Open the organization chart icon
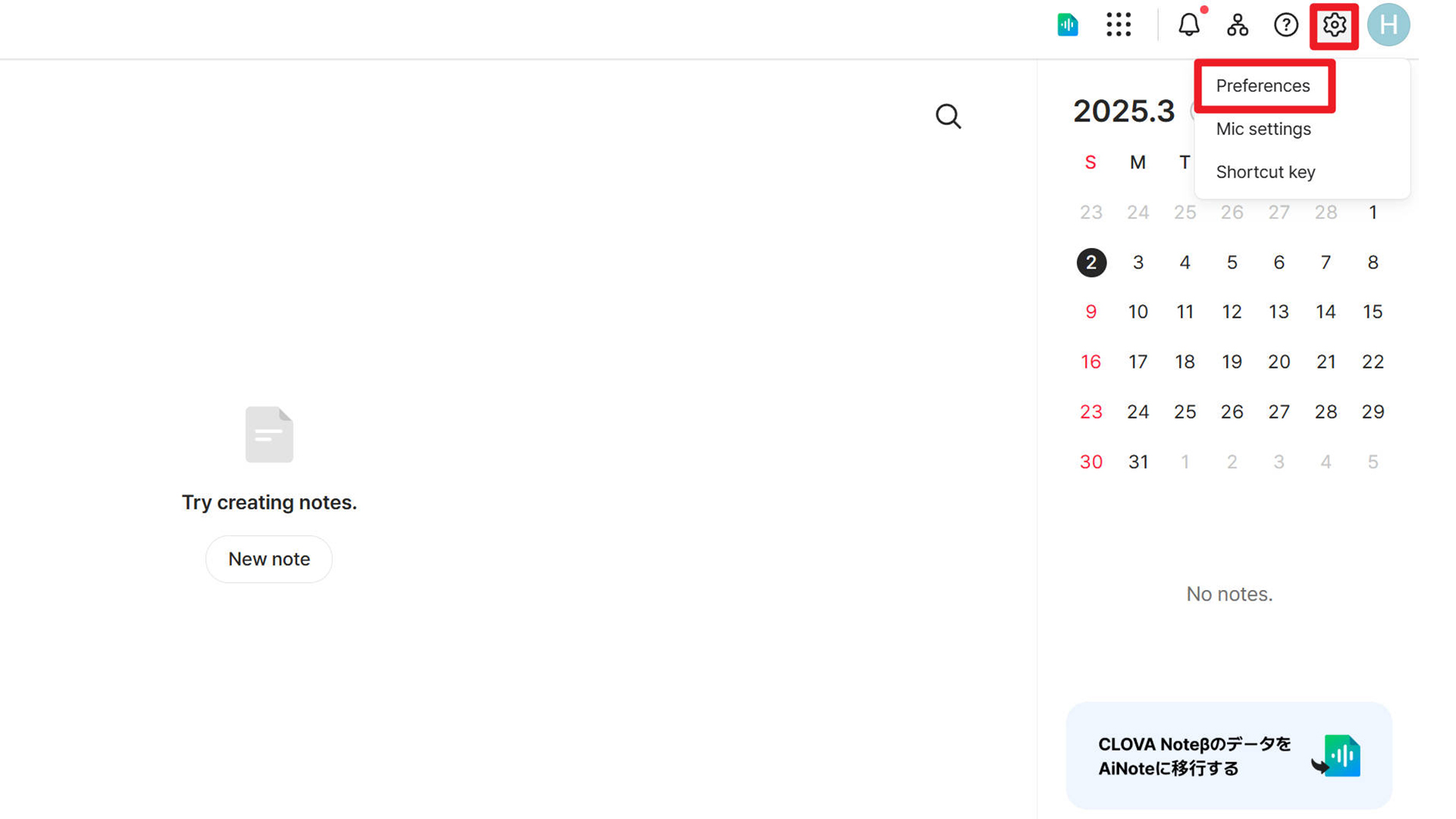1456x819 pixels. click(x=1238, y=25)
